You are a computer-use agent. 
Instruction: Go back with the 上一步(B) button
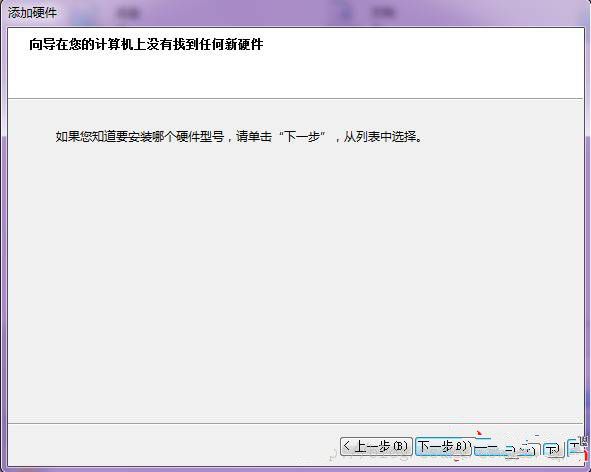tap(376, 446)
